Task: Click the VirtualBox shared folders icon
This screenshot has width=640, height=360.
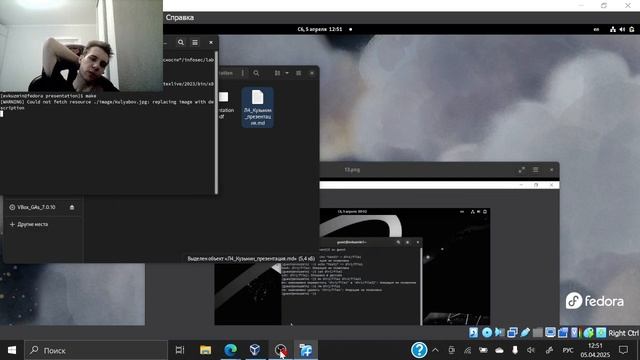Action: 538,333
